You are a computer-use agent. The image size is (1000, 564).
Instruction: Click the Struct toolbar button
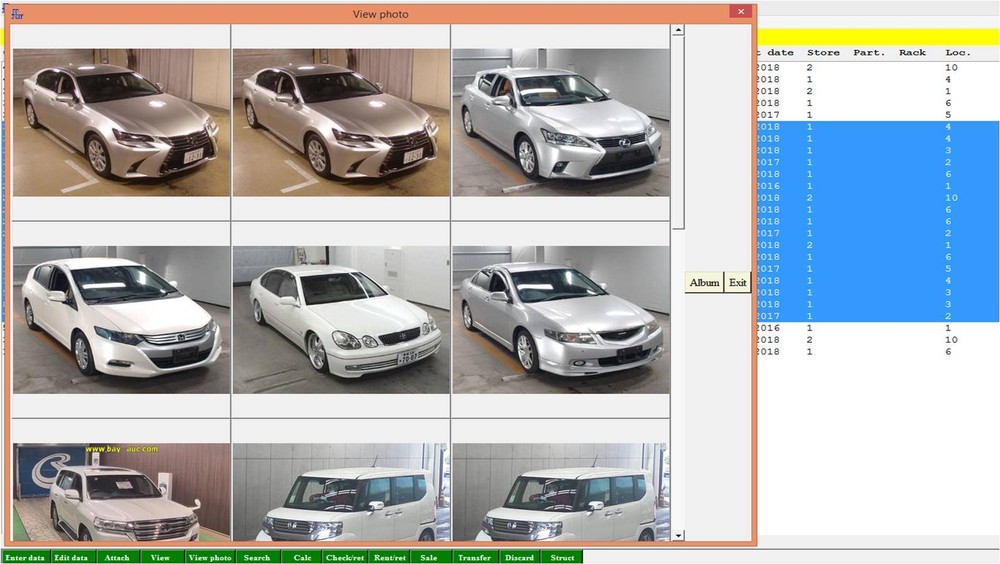click(562, 557)
